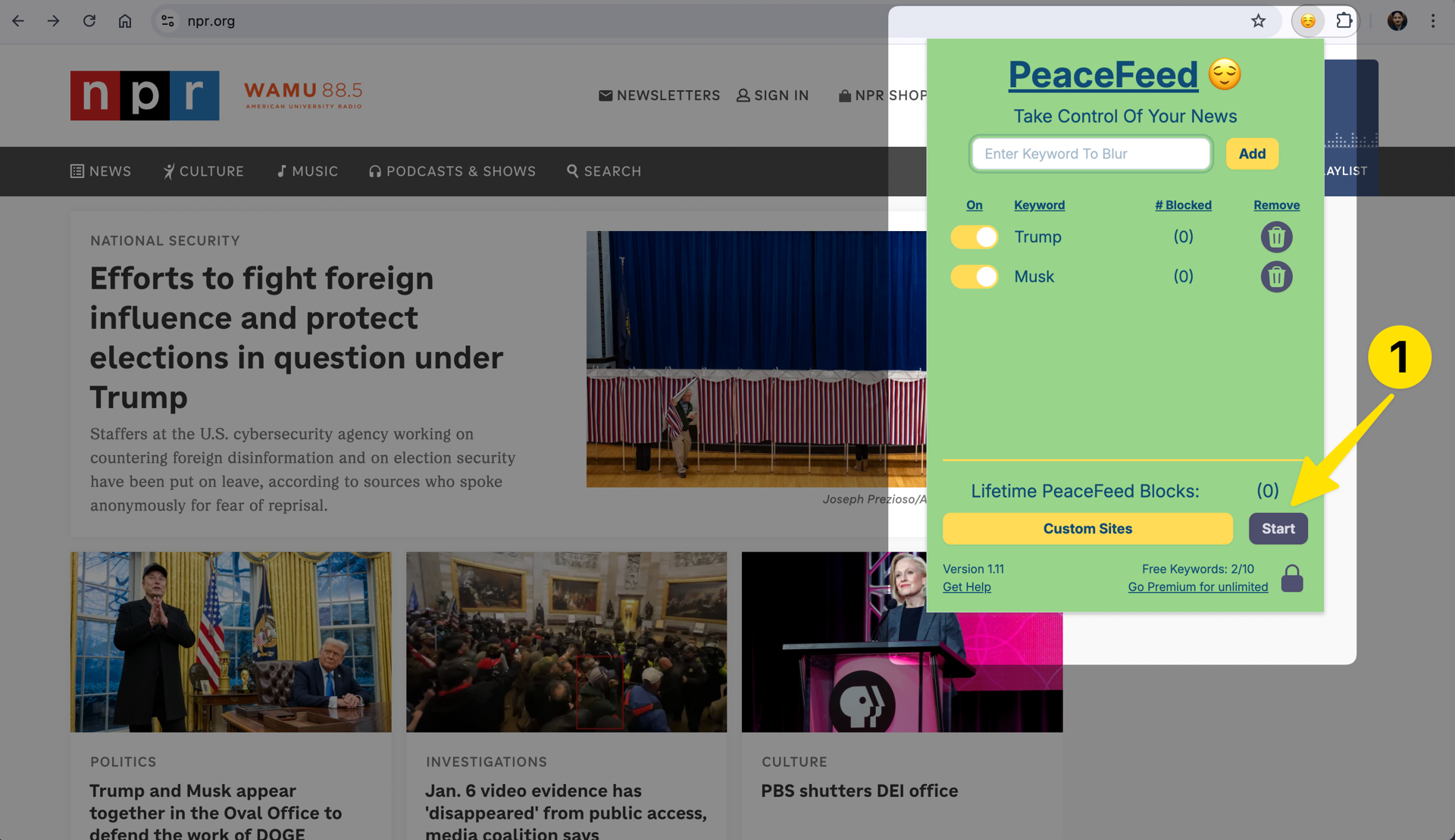This screenshot has width=1455, height=840.
Task: Click the Remove column header
Action: 1276,205
